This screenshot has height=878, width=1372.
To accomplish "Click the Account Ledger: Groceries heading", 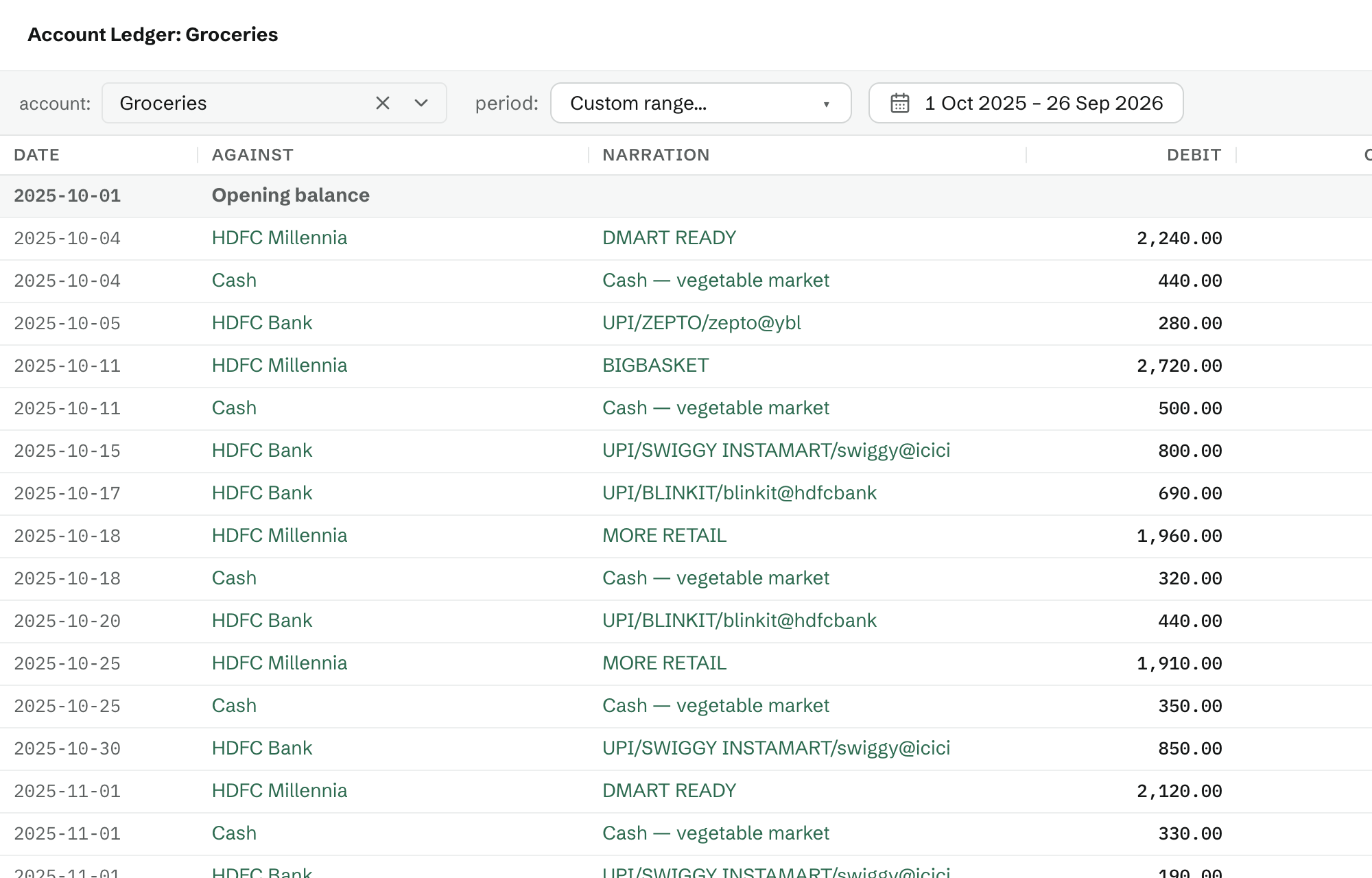I will pos(152,35).
